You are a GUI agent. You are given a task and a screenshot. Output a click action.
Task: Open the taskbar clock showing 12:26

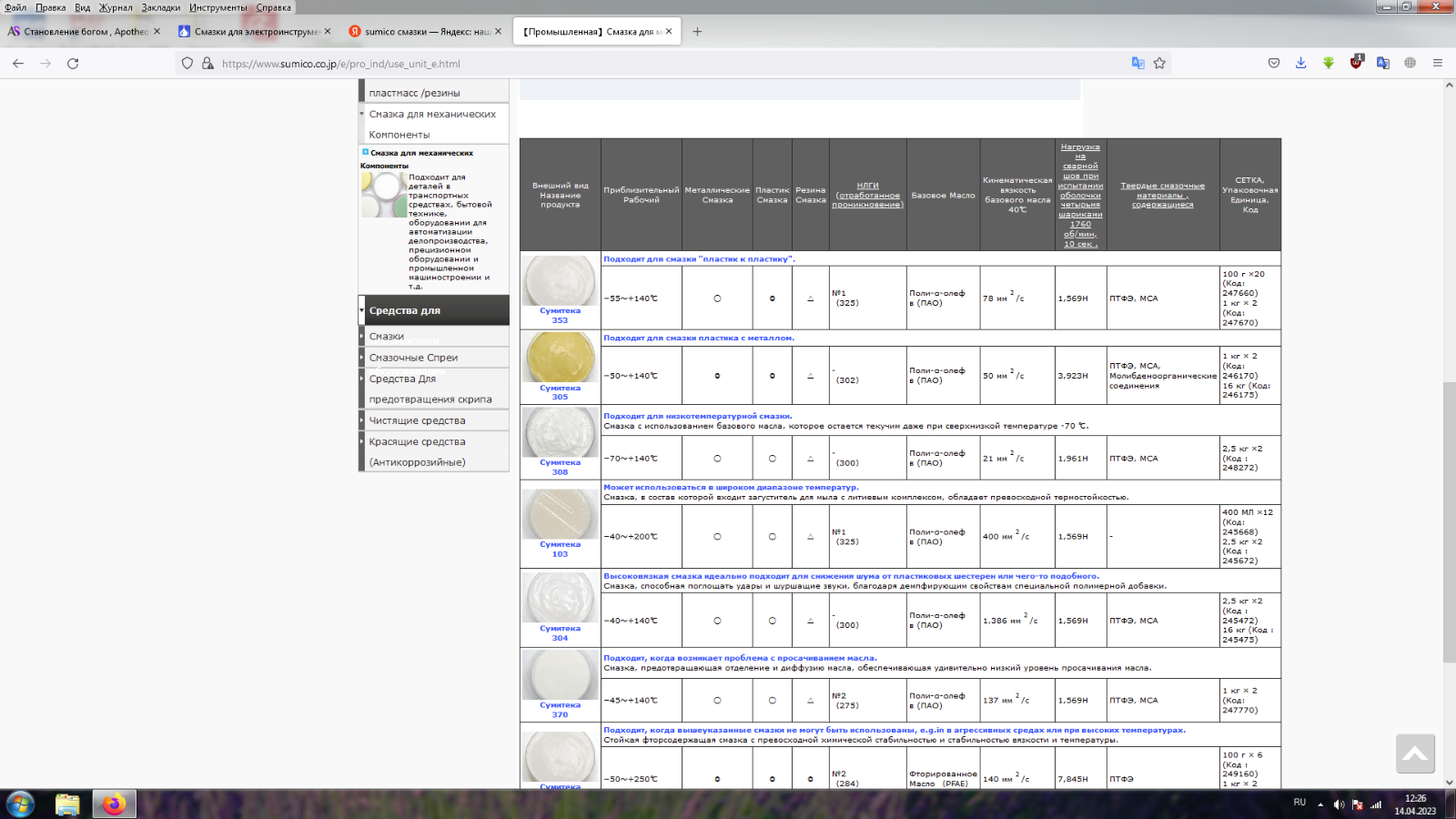coord(1415,804)
